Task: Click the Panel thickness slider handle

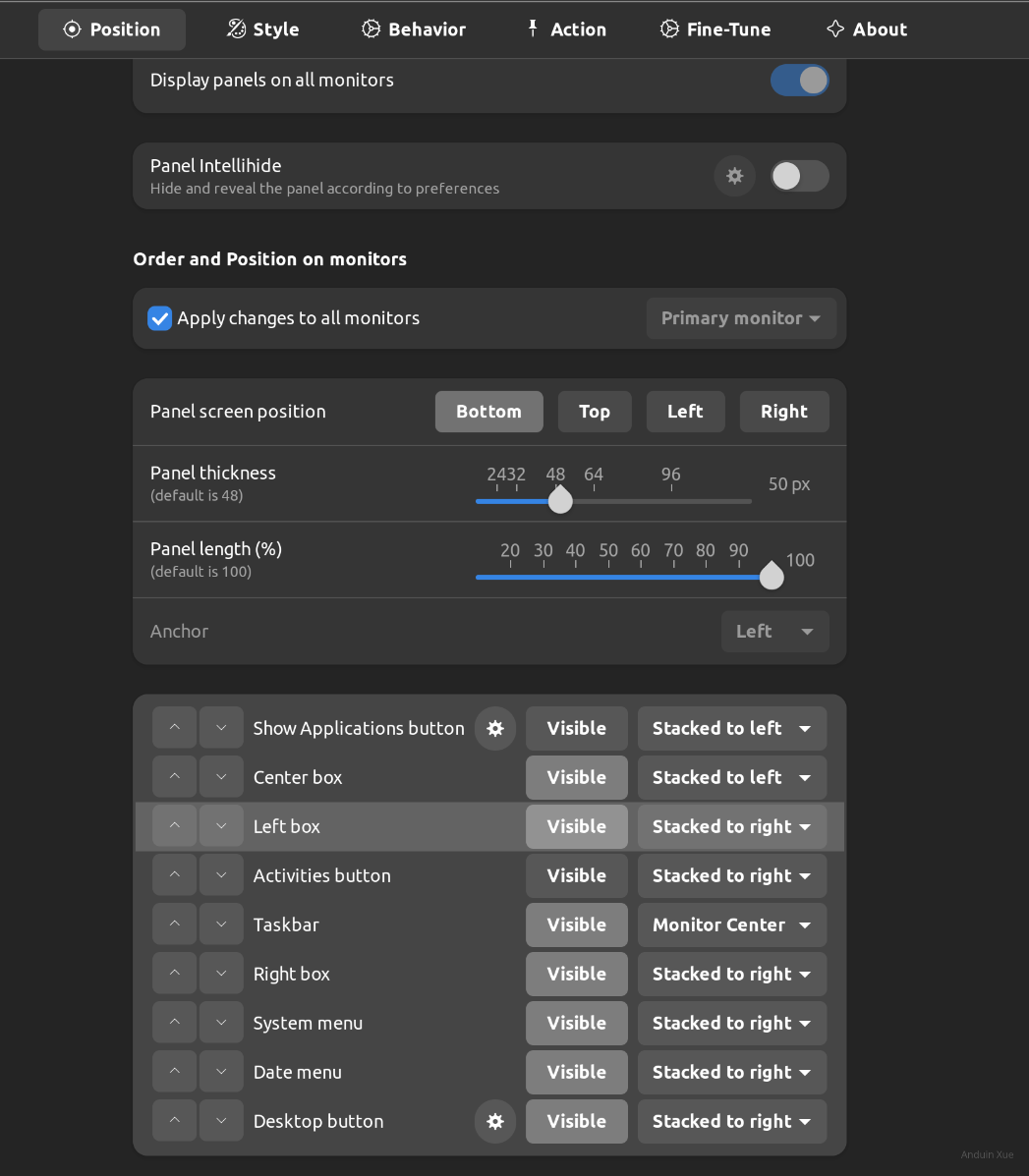Action: (560, 501)
